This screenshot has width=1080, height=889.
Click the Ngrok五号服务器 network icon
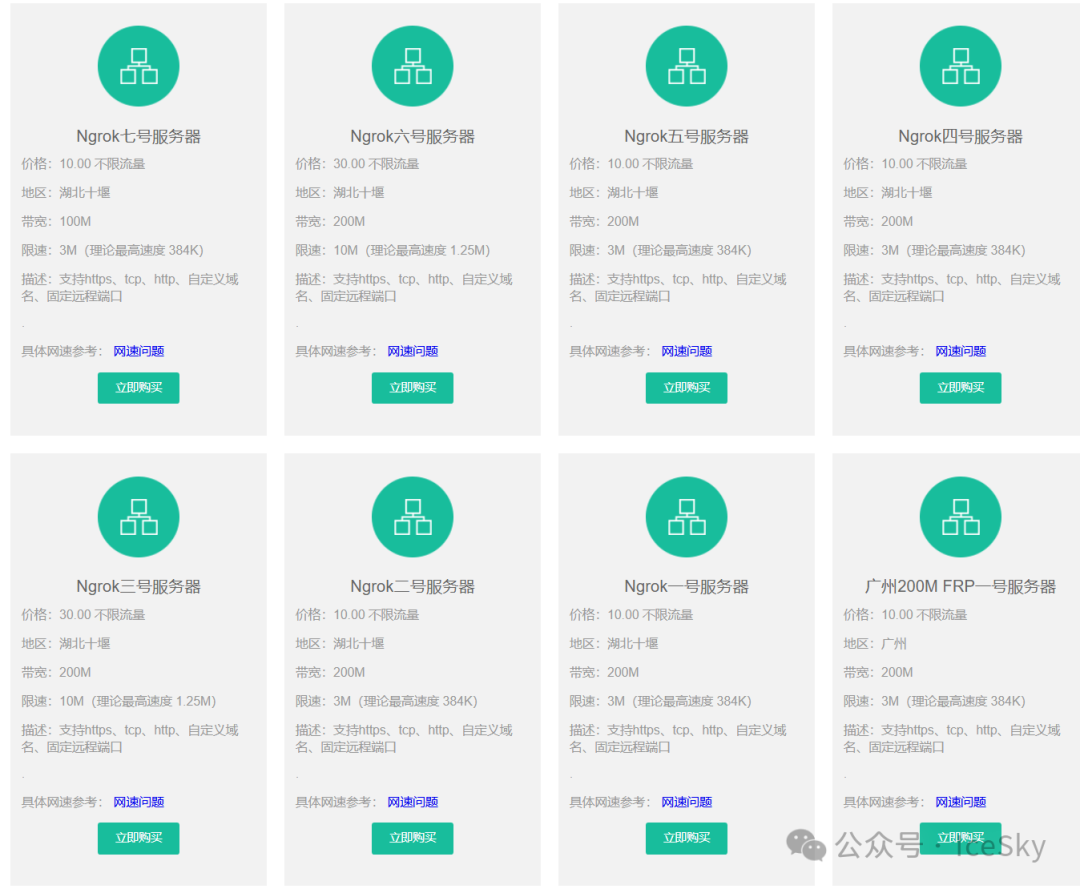tap(686, 66)
